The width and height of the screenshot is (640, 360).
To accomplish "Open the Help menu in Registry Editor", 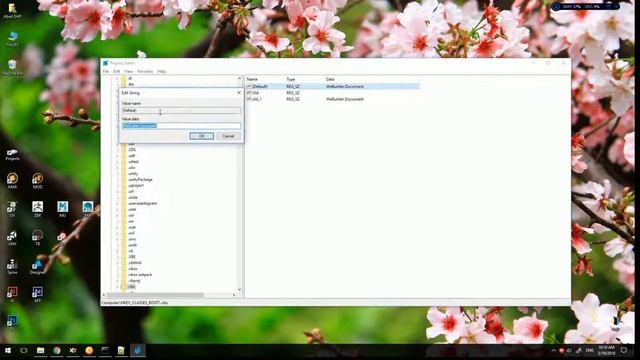I will click(x=162, y=71).
